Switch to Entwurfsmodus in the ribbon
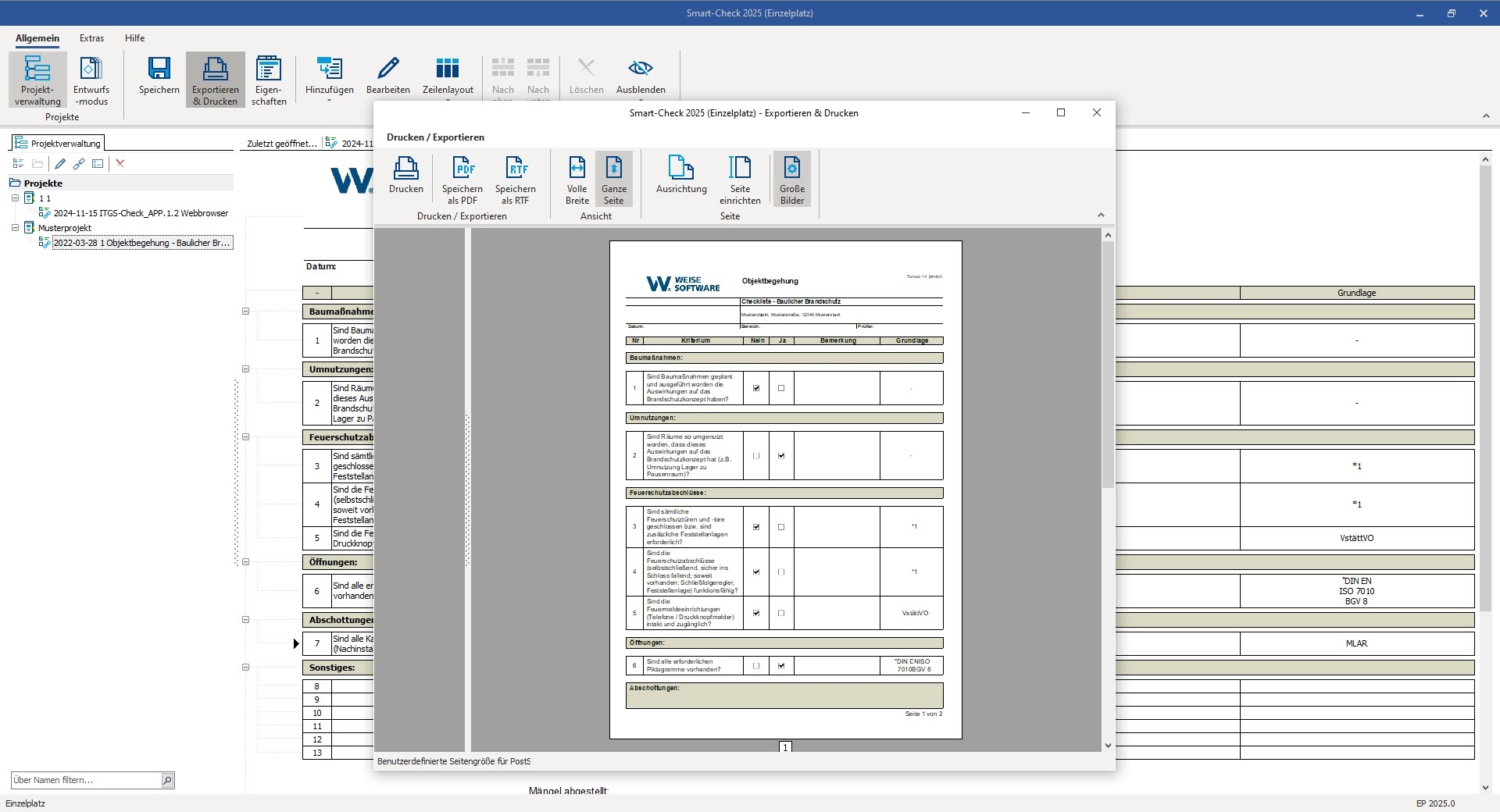 (x=91, y=80)
